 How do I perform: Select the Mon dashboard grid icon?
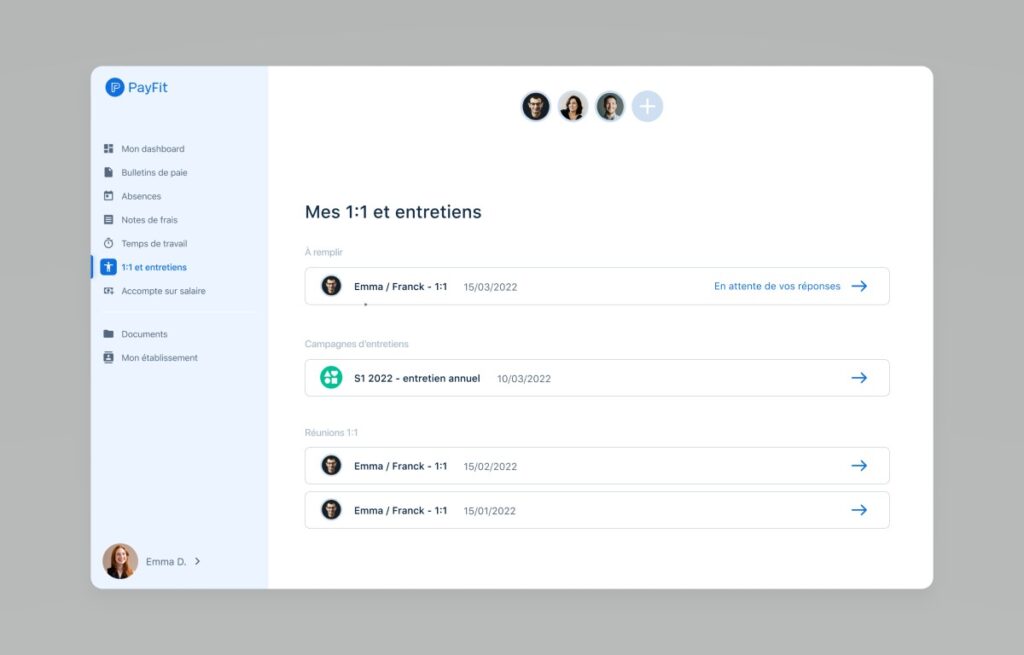tap(108, 148)
